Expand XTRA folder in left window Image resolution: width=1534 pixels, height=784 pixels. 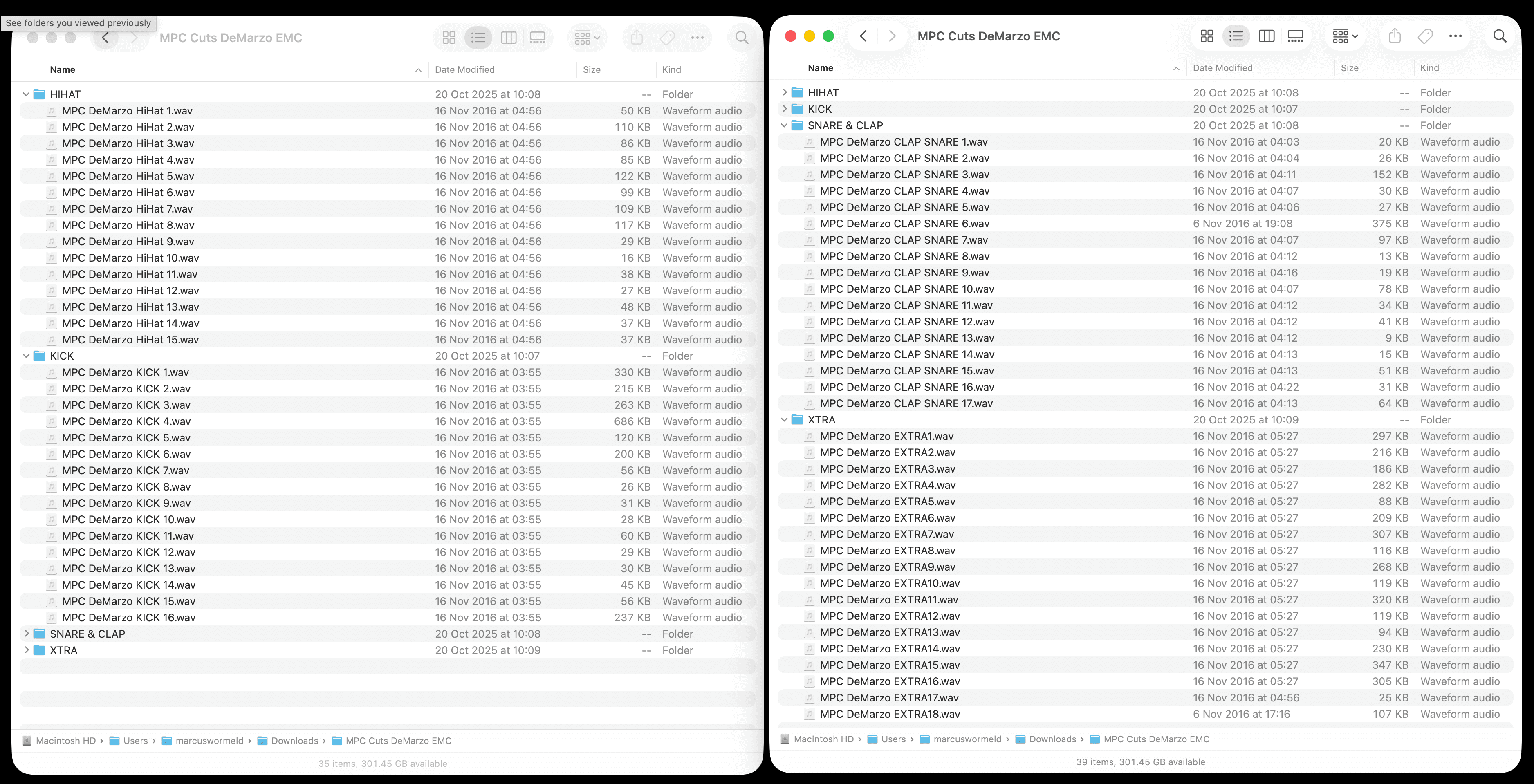pyautogui.click(x=26, y=650)
